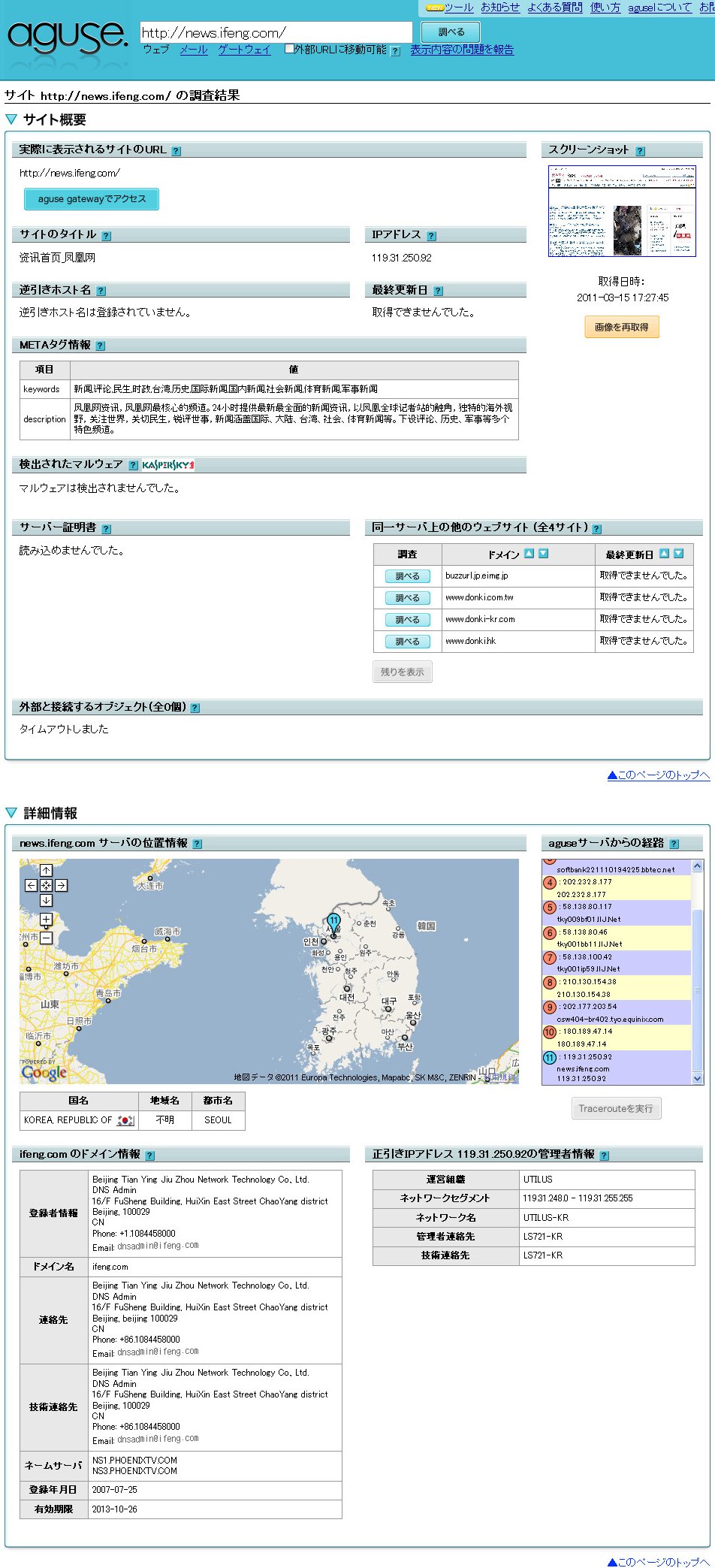Click route hop 4 marker 202.232.8.177
The image size is (715, 1568).
(550, 883)
